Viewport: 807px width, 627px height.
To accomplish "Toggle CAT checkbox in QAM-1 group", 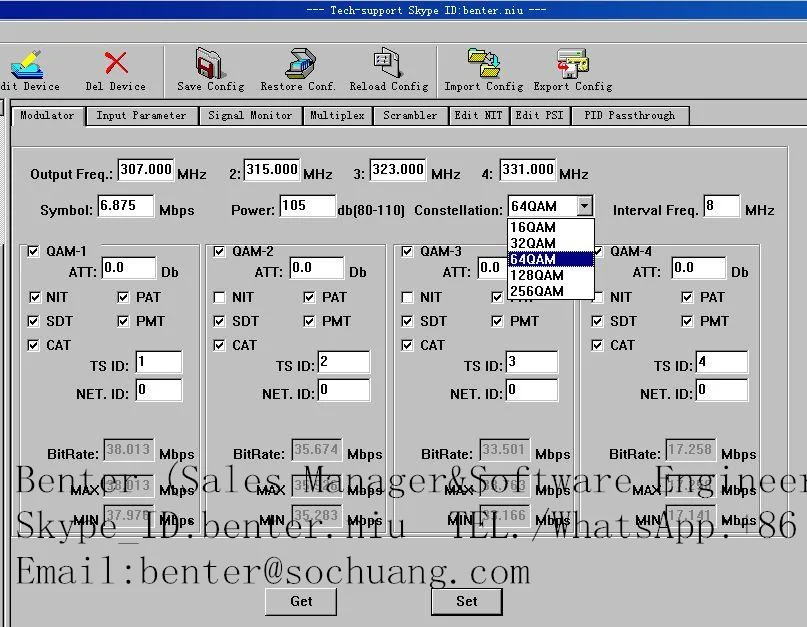I will tap(33, 345).
